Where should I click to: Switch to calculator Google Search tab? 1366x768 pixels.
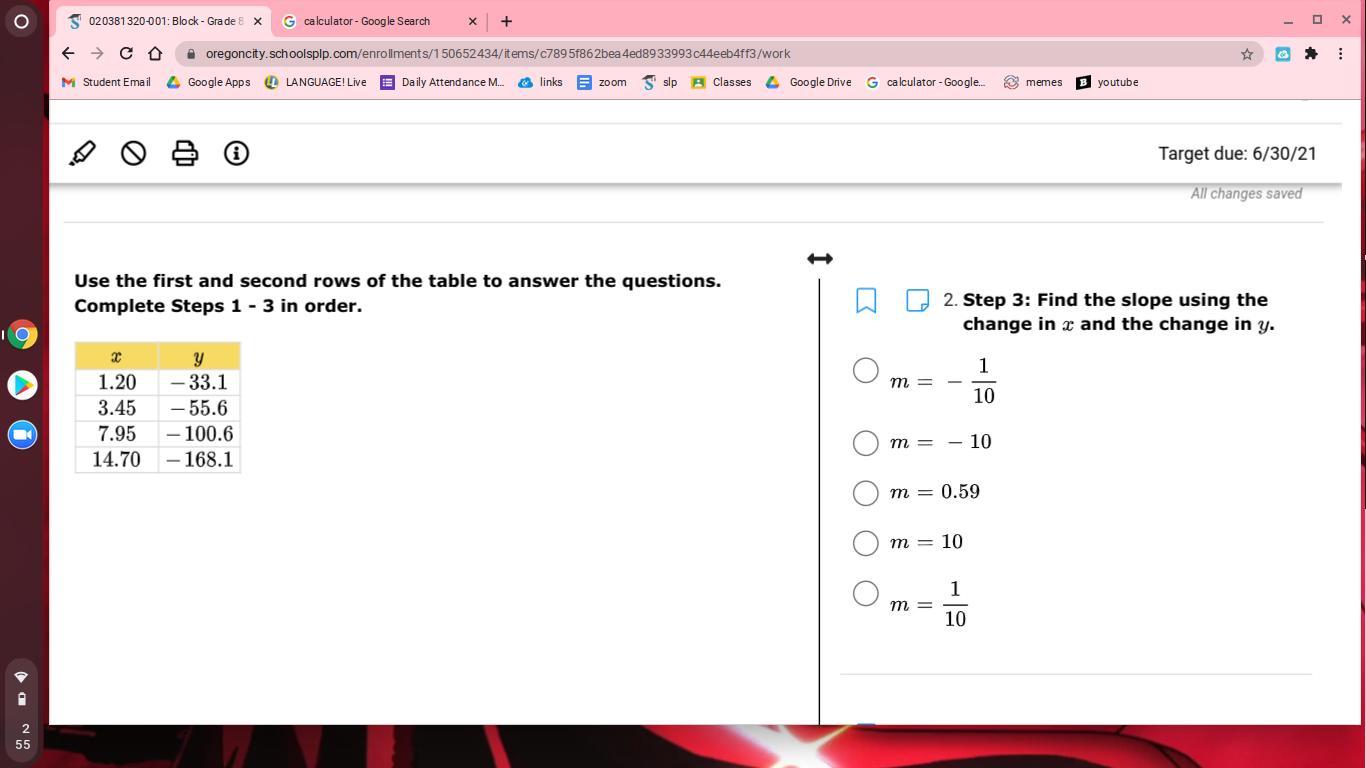(x=380, y=21)
